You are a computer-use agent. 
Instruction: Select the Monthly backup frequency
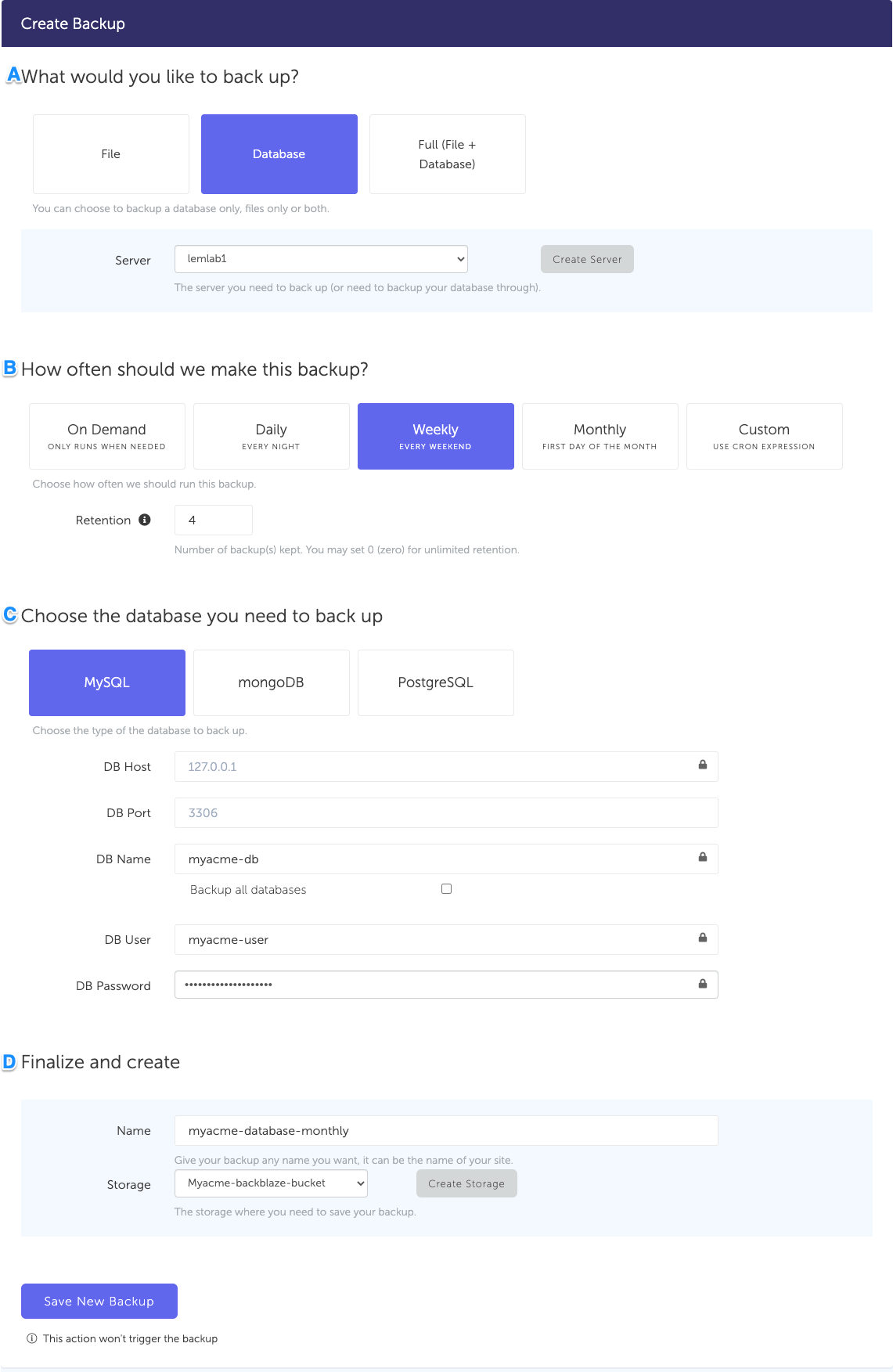point(600,436)
